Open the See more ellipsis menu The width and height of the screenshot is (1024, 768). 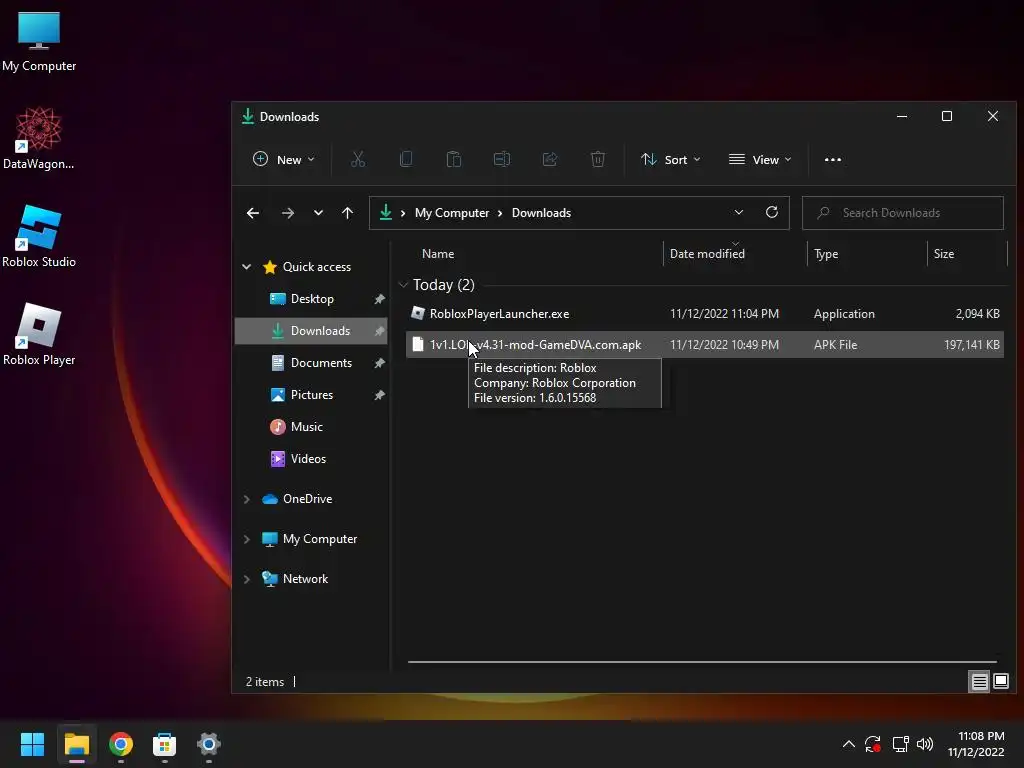[x=833, y=159]
